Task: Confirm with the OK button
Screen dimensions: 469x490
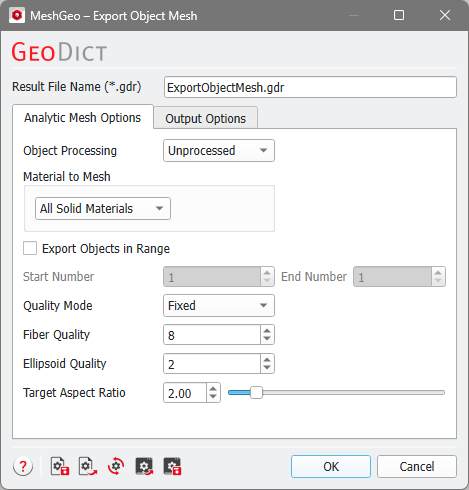Action: (x=331, y=466)
